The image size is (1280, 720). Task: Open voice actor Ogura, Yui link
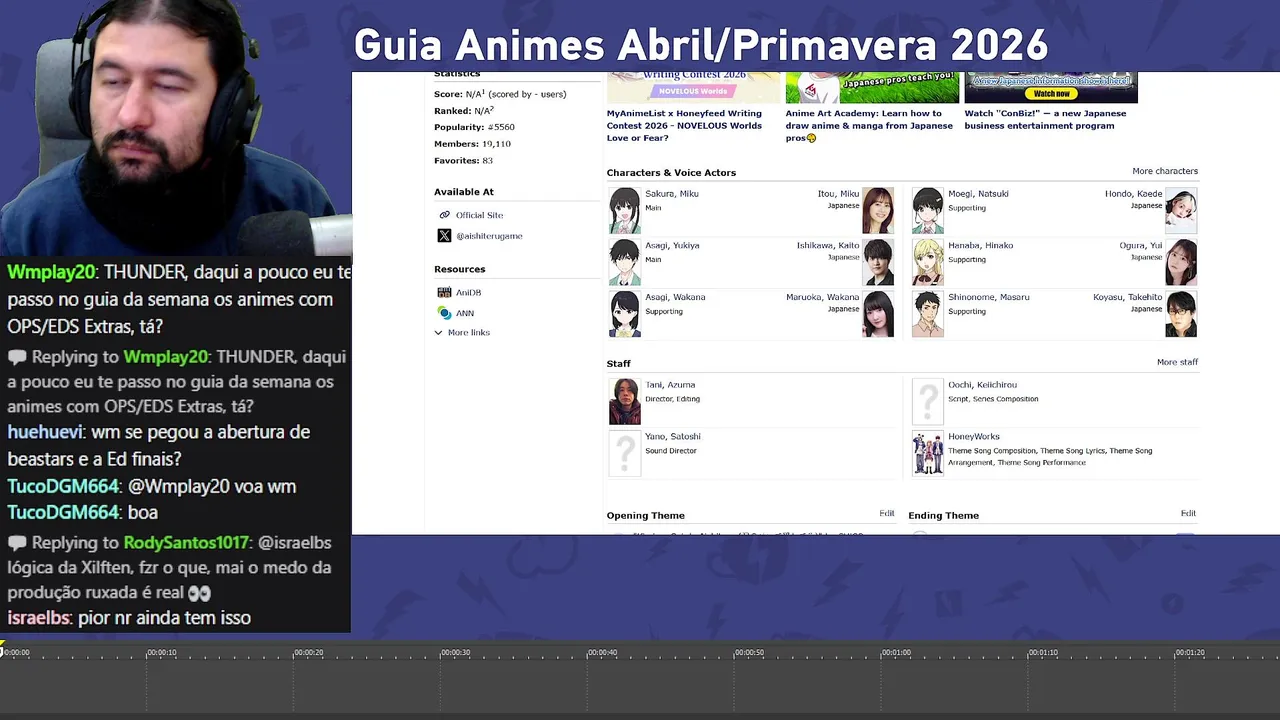pyautogui.click(x=1141, y=246)
